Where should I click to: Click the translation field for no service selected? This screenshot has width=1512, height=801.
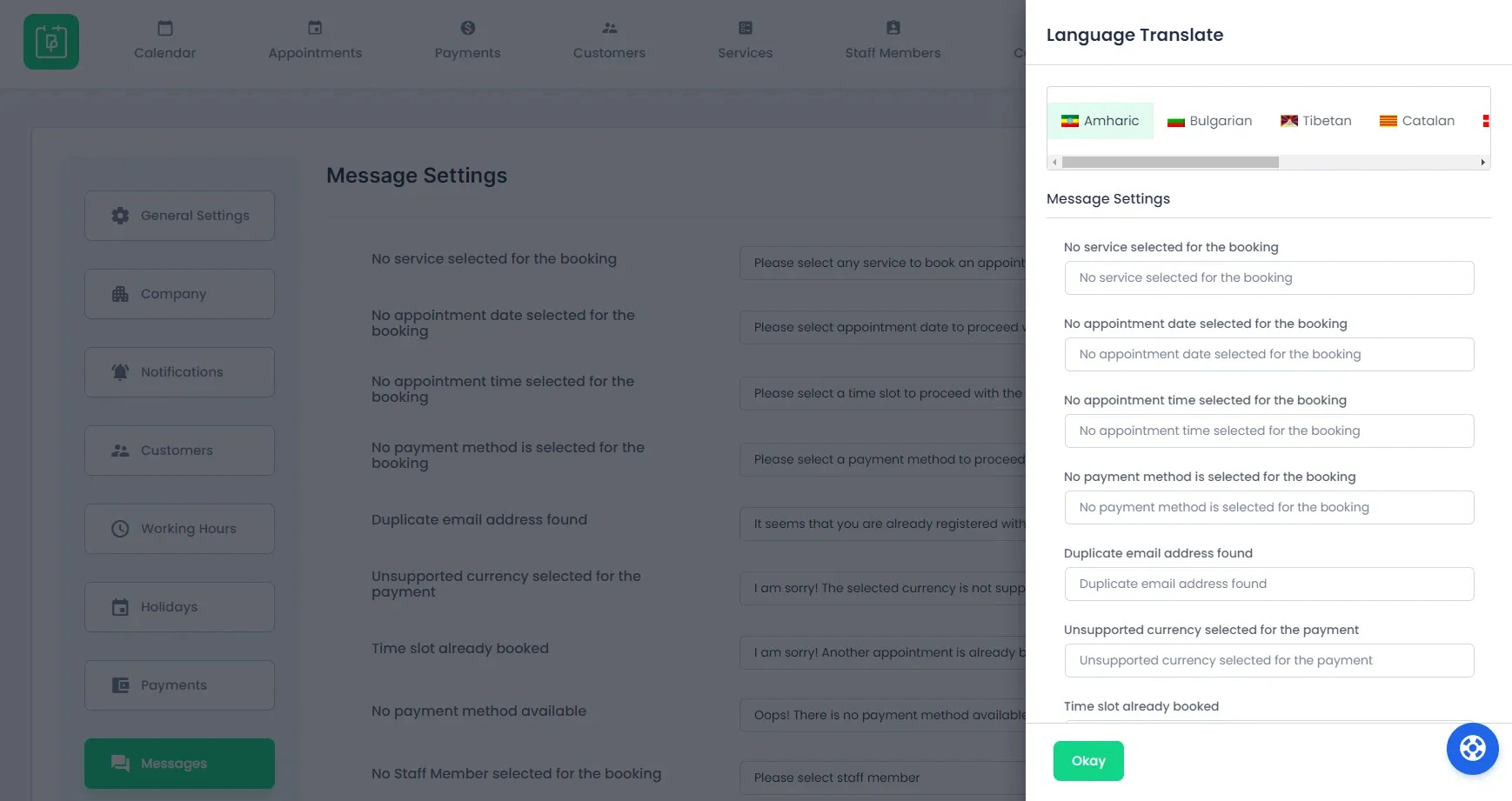(1268, 277)
